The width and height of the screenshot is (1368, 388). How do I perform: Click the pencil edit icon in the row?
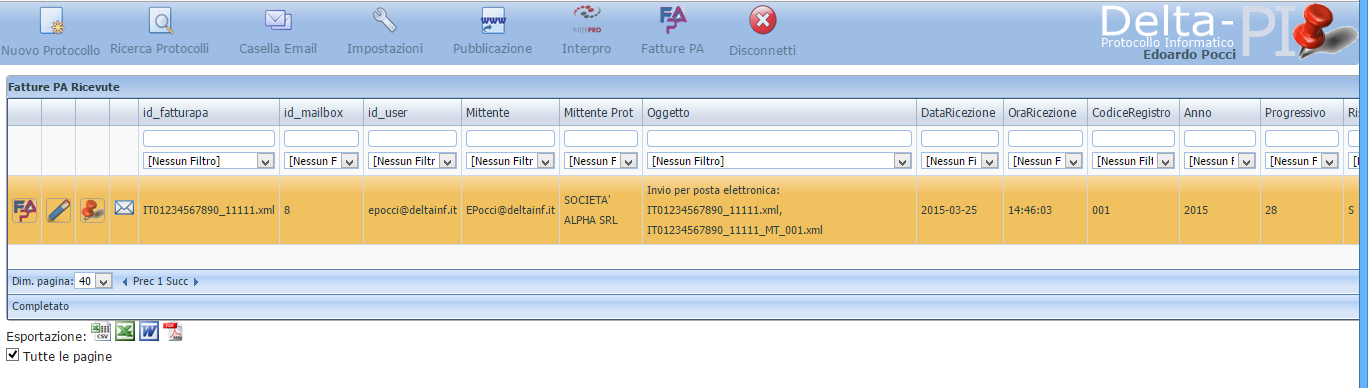(59, 210)
